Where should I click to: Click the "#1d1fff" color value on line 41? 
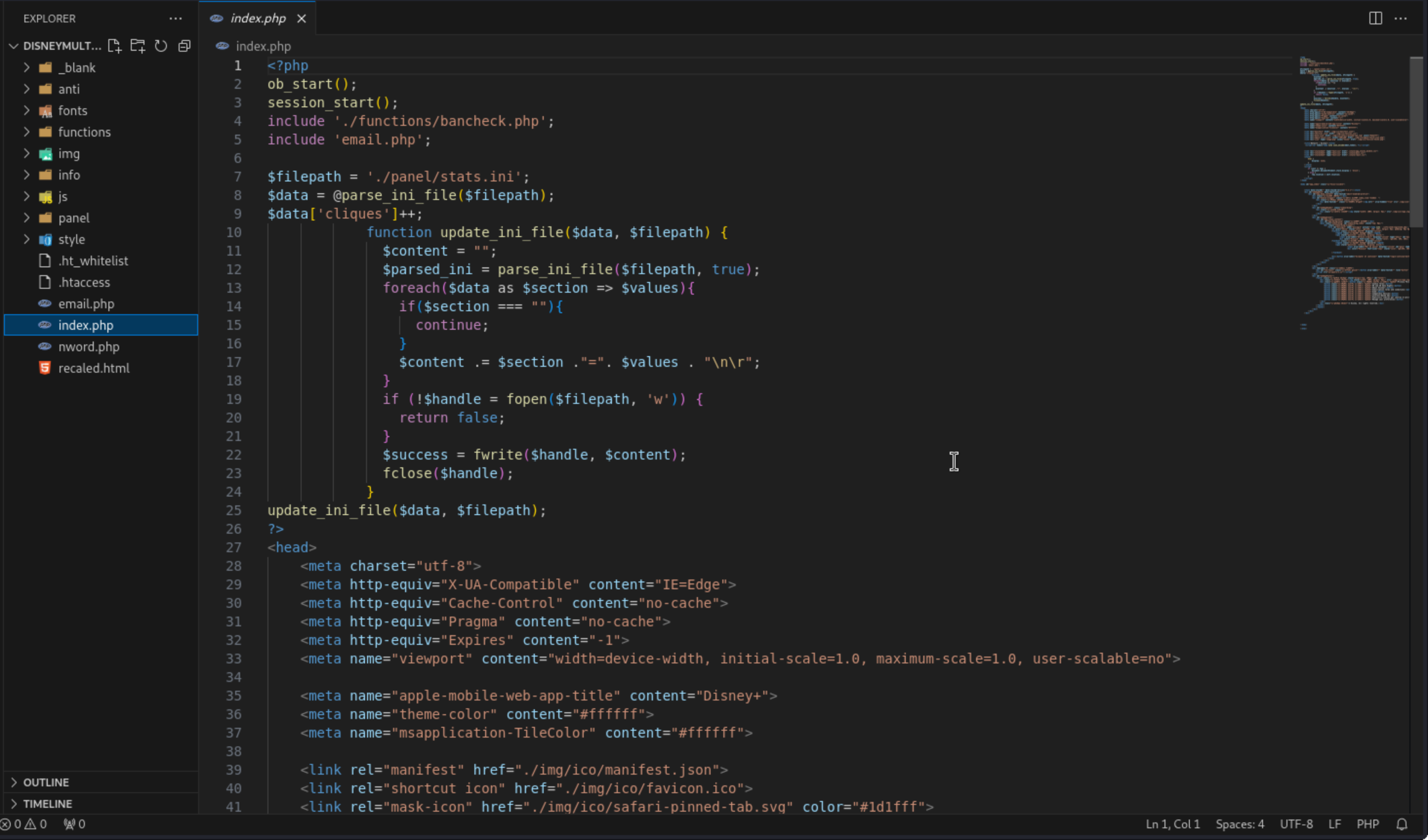[888, 807]
